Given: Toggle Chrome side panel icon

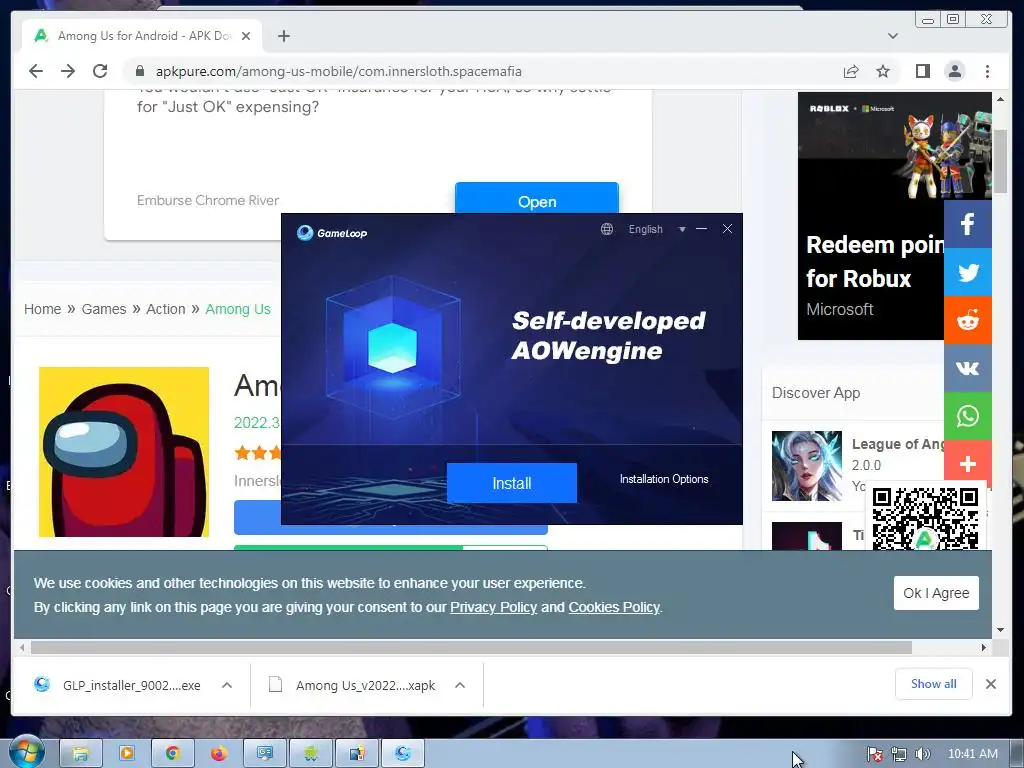Looking at the screenshot, I should point(922,71).
